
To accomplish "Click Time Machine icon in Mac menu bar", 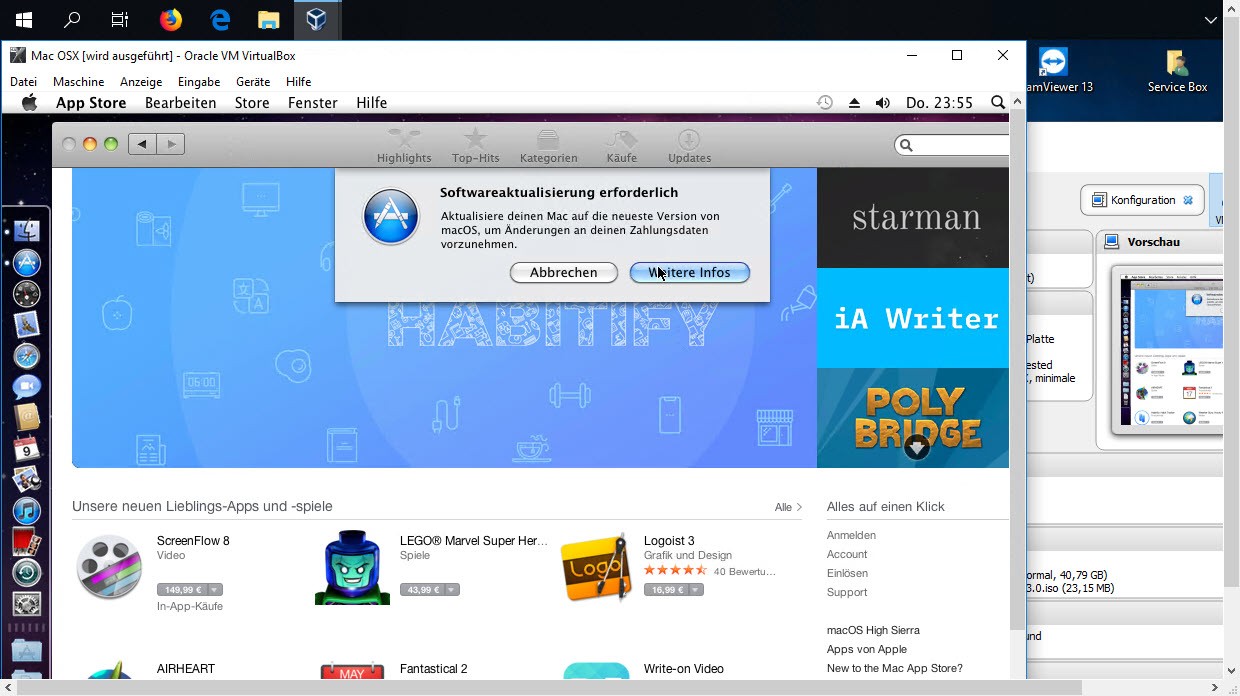I will coord(824,103).
